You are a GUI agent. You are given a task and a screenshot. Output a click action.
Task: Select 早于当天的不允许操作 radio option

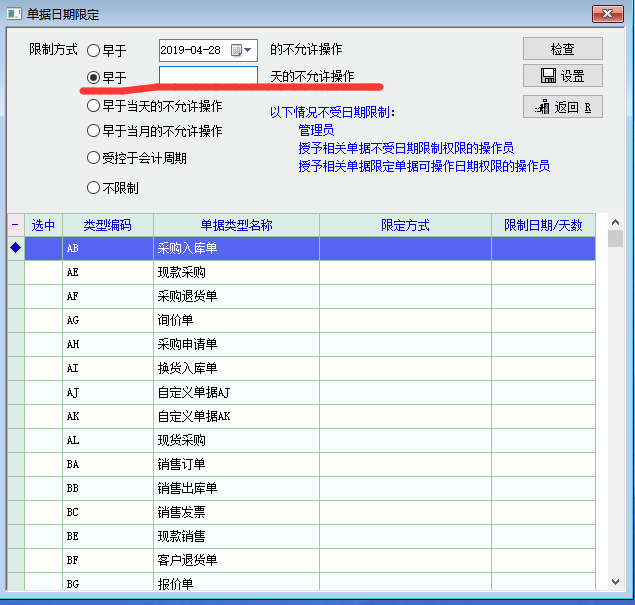94,106
